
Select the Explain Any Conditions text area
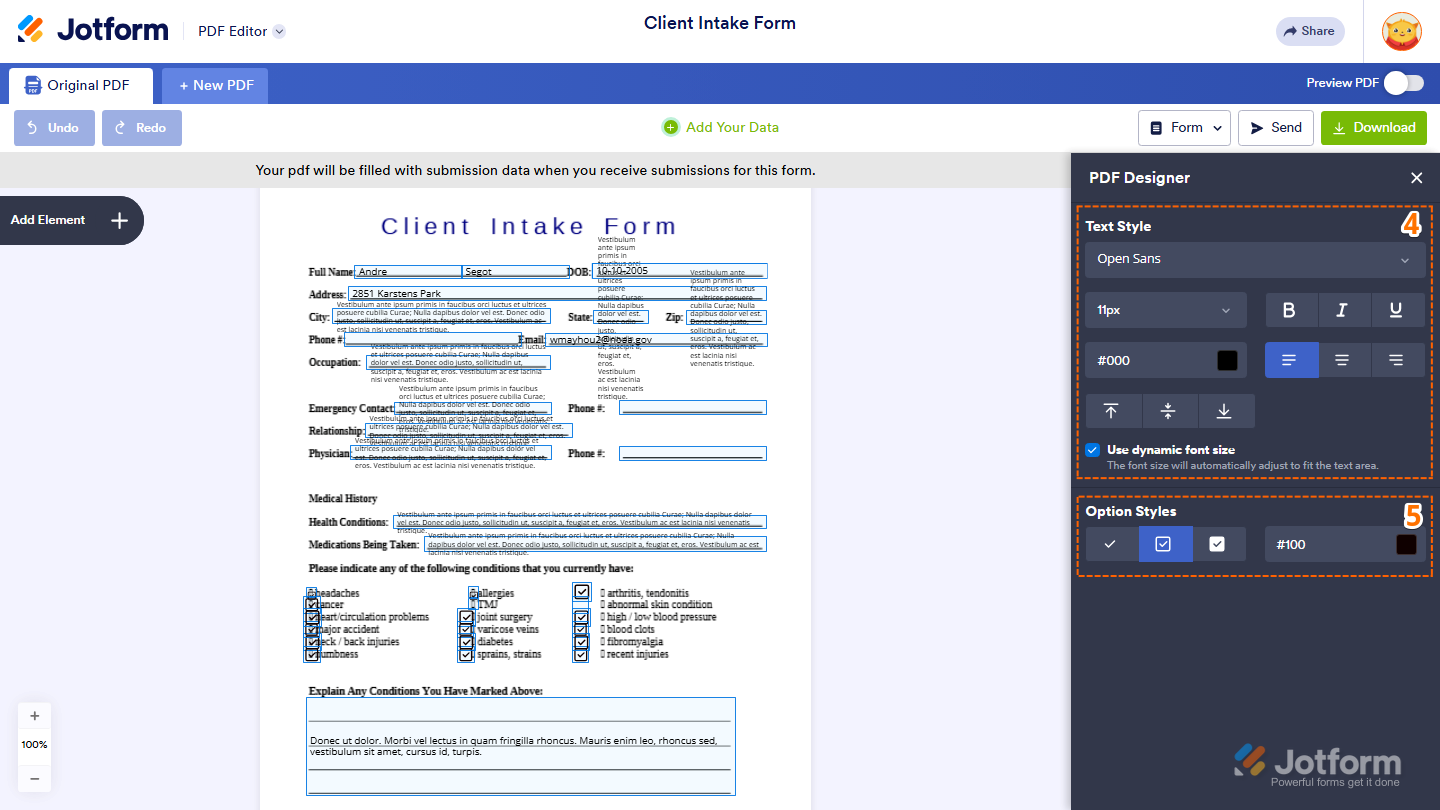521,746
